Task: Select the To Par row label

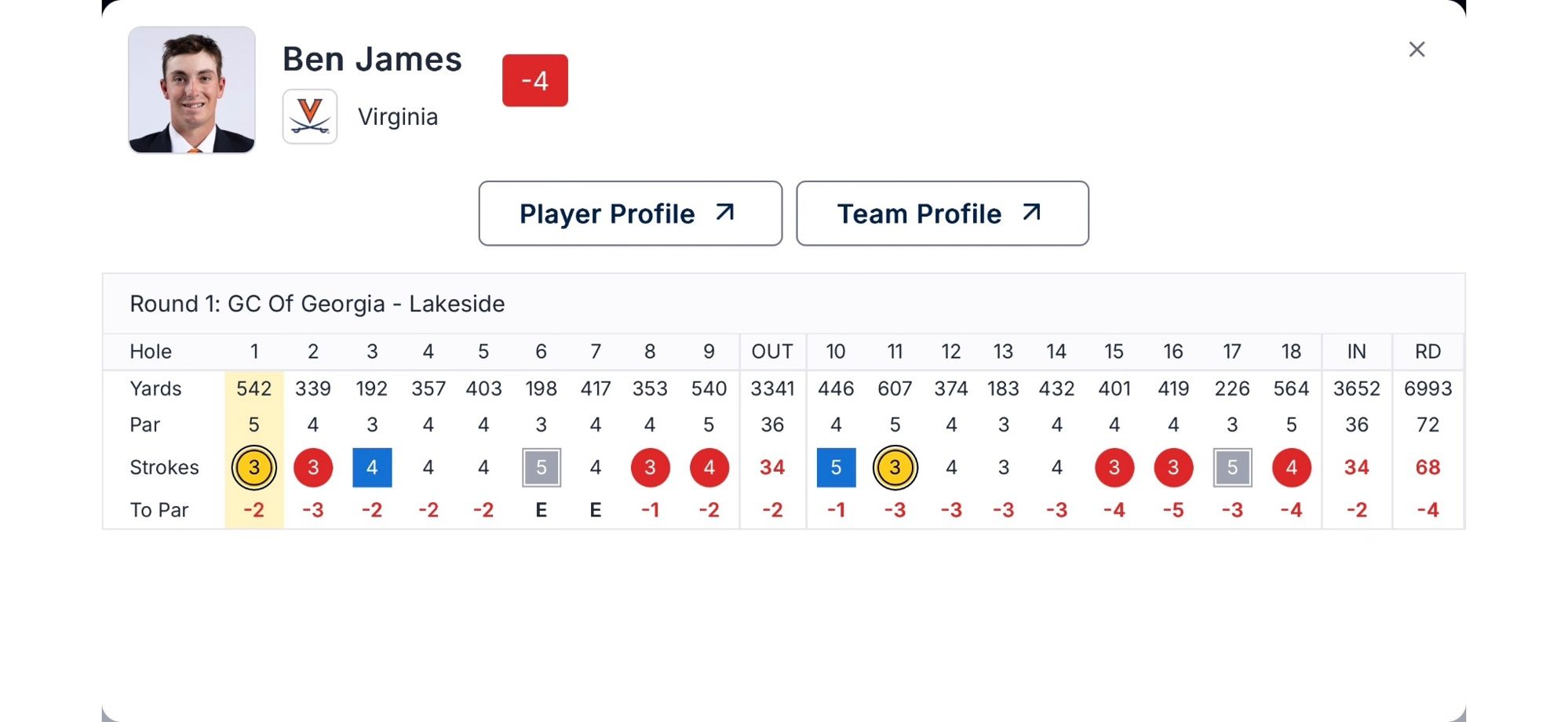Action: 159,509
